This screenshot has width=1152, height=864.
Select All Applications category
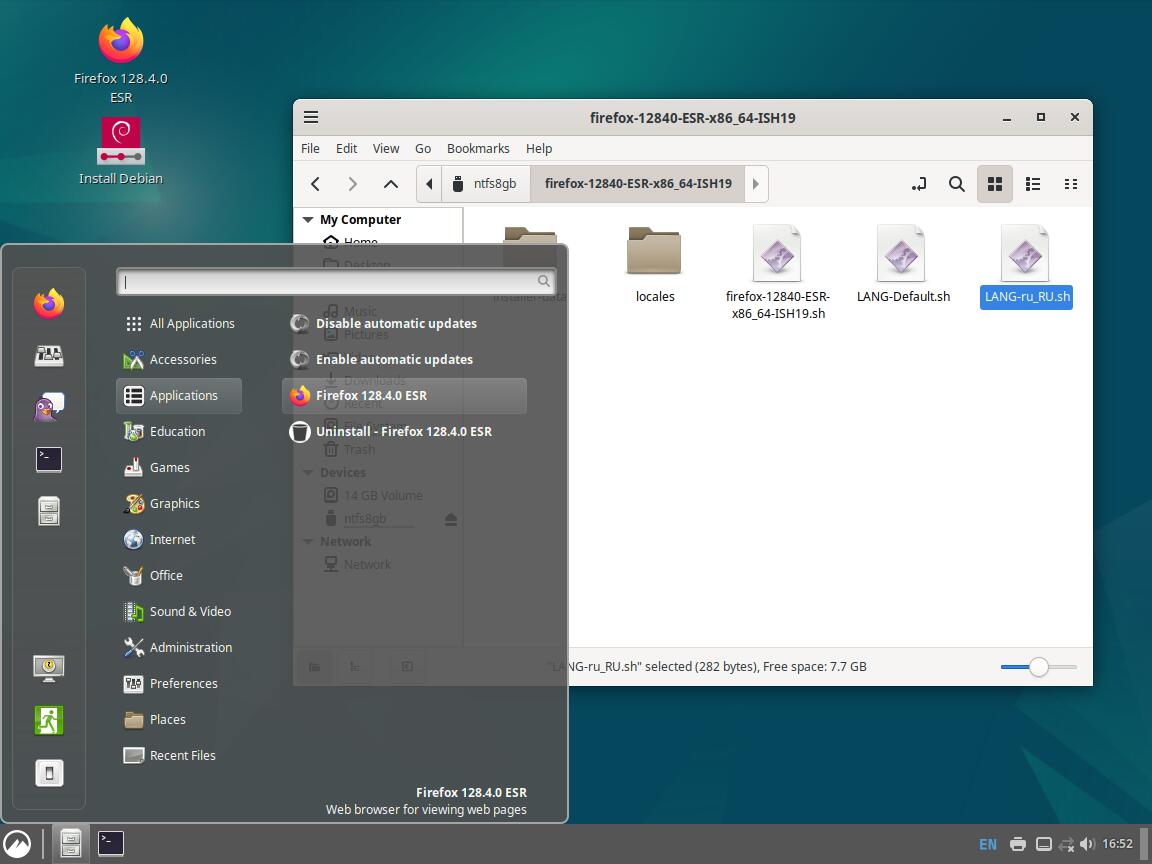click(179, 323)
